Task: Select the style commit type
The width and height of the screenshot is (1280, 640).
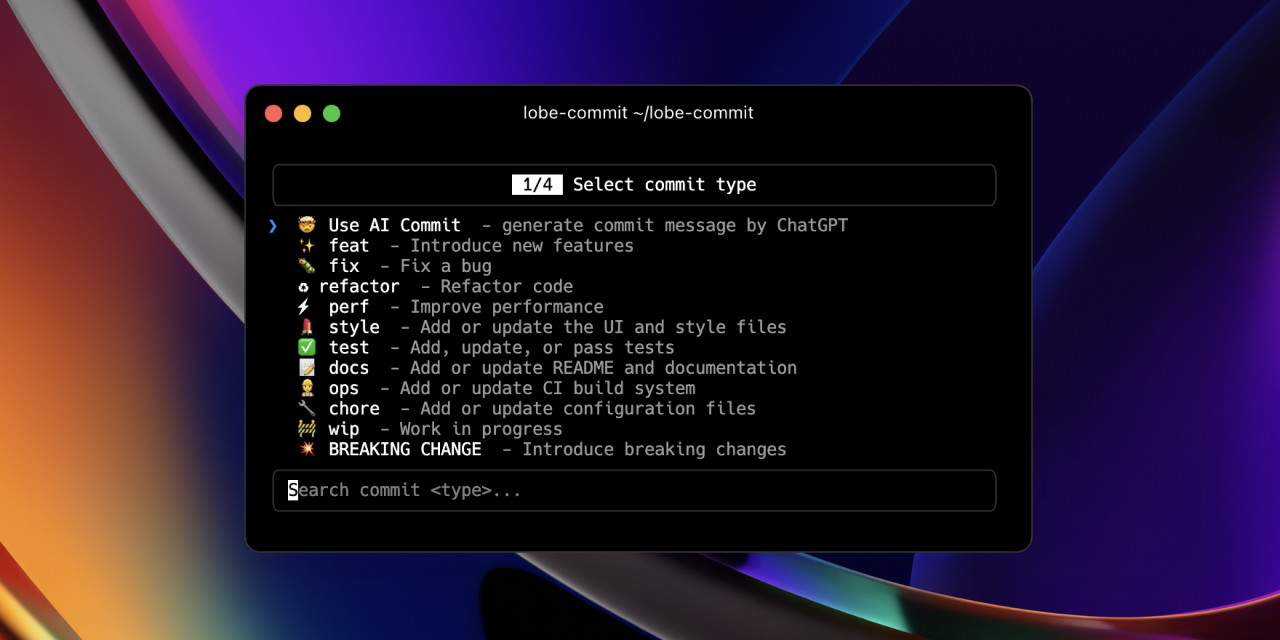Action: (541, 327)
